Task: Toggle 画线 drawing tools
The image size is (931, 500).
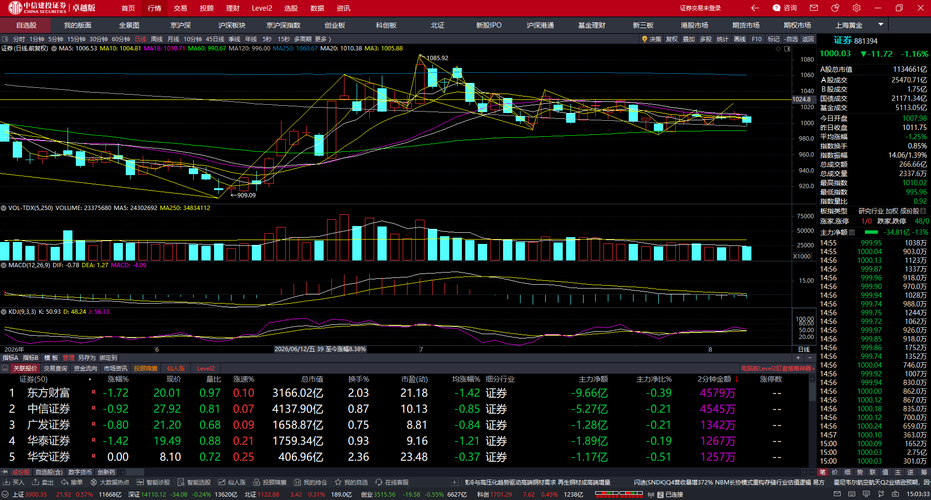Action: tap(740, 39)
